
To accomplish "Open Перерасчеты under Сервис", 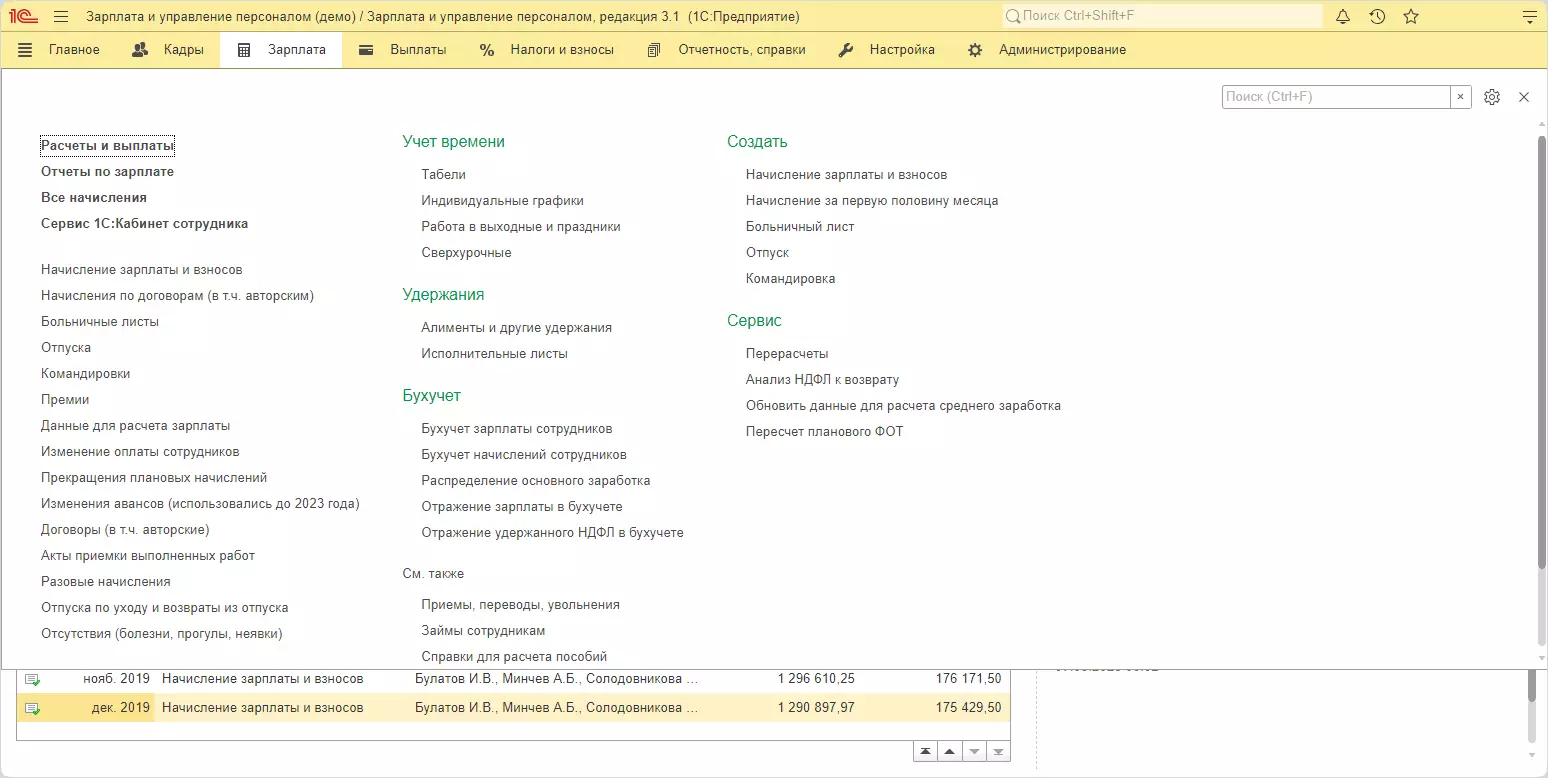I will coord(787,354).
